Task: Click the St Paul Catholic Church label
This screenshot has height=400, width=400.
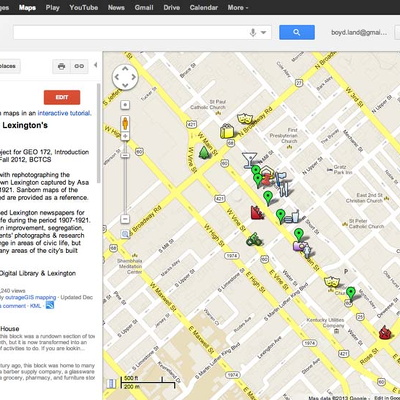Action: (x=208, y=104)
